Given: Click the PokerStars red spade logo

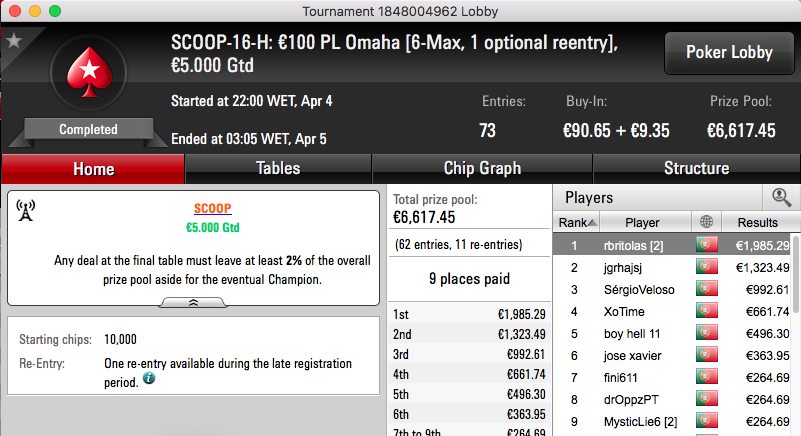Looking at the screenshot, I should coord(89,73).
